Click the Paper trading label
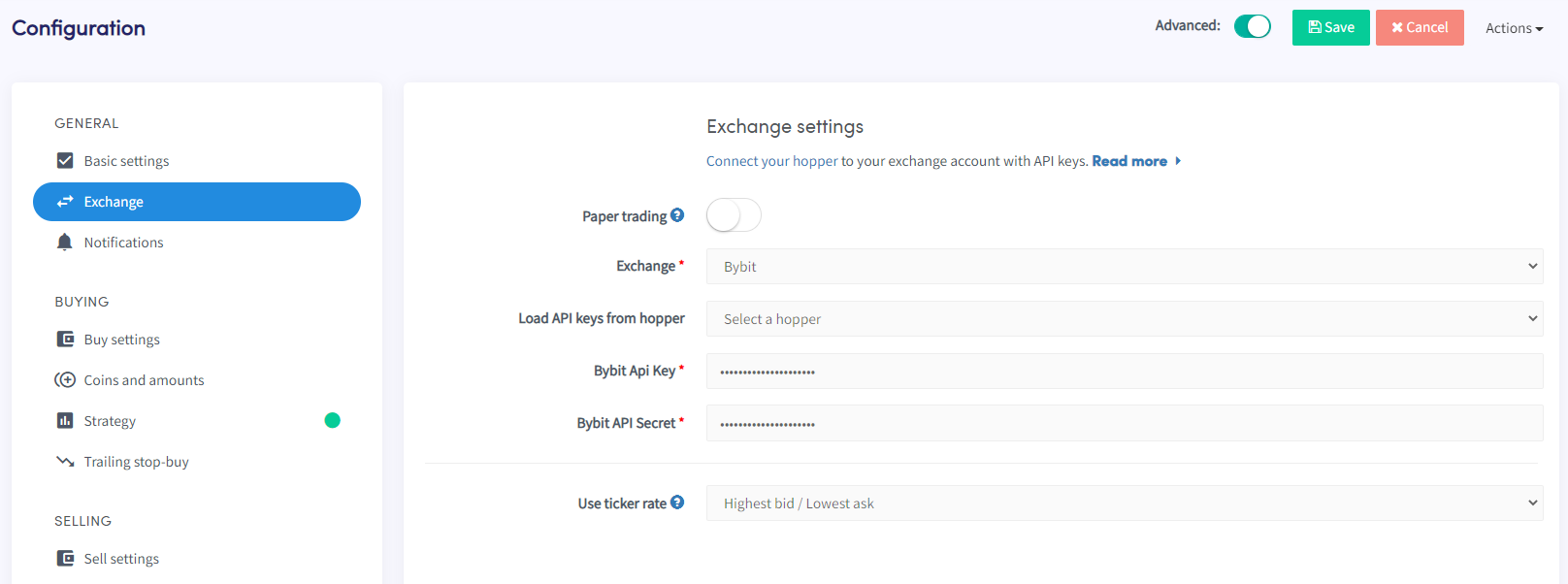This screenshot has width=1568, height=584. 624,216
